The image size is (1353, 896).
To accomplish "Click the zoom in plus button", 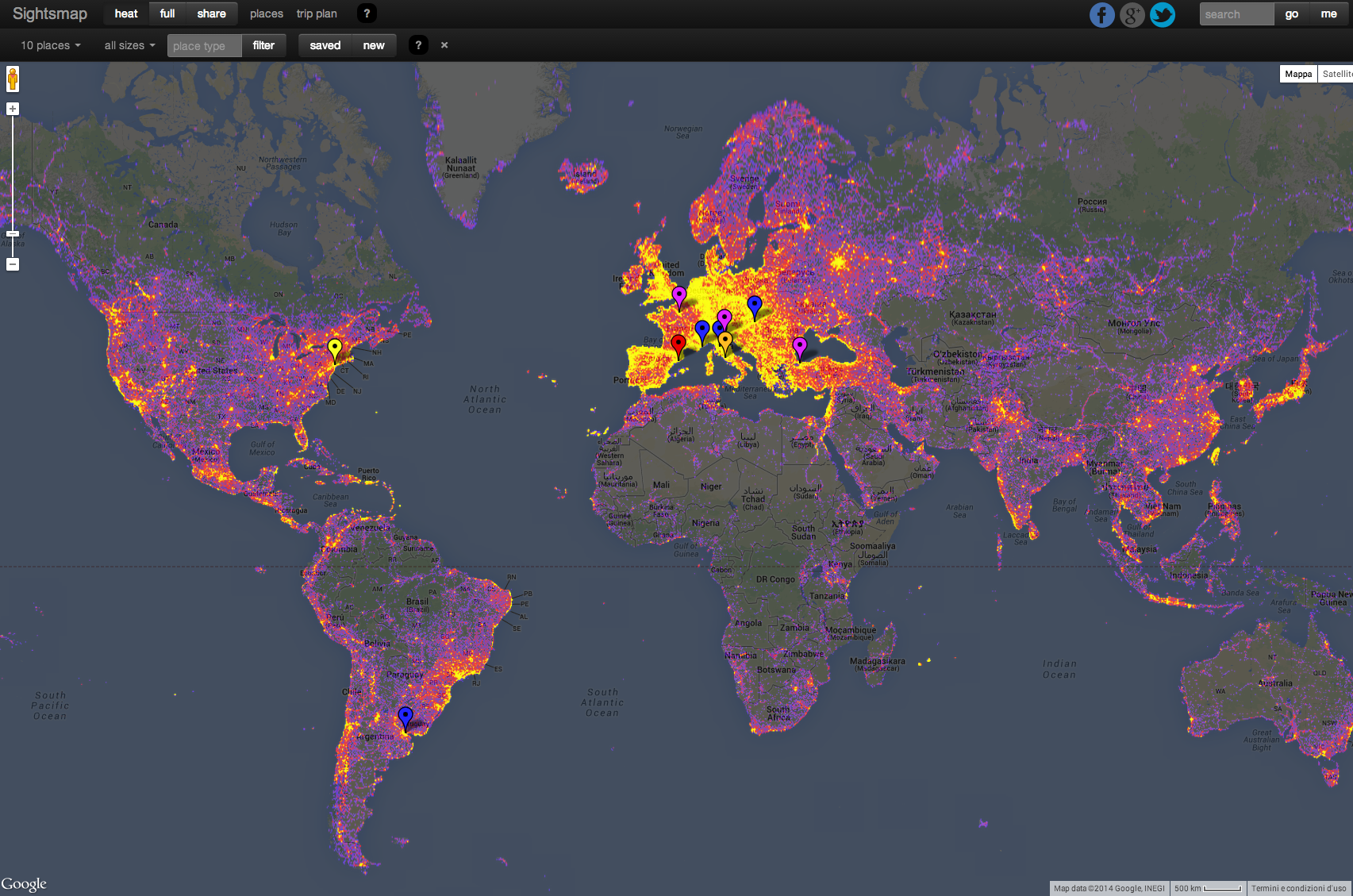I will pyautogui.click(x=13, y=109).
